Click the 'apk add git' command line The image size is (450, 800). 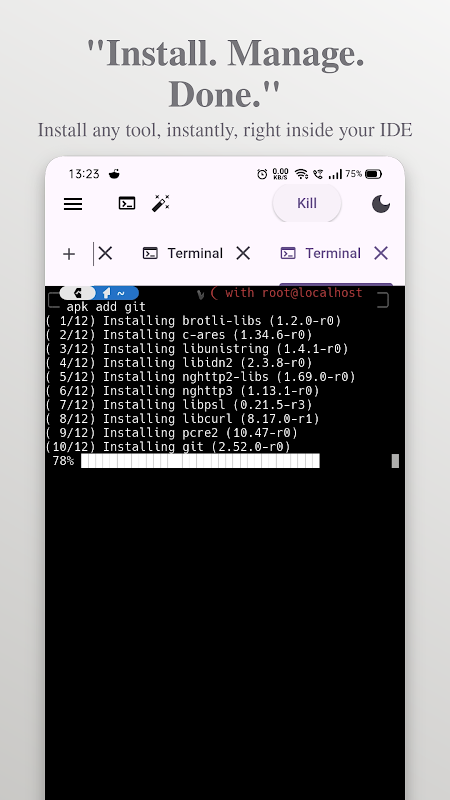pyautogui.click(x=106, y=307)
